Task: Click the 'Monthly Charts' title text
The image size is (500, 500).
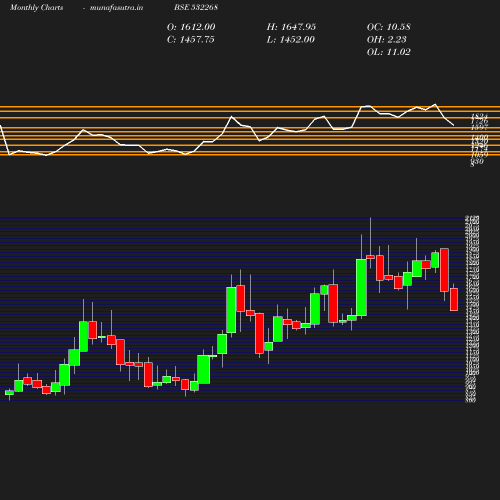Action: coord(36,7)
